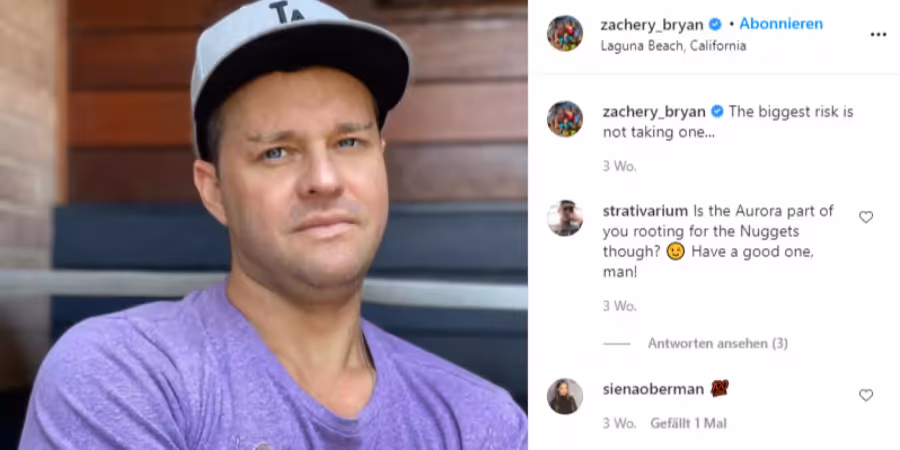Viewport: 900px width, 450px height.
Task: Like the sienaoberman comment with heart
Action: click(866, 395)
